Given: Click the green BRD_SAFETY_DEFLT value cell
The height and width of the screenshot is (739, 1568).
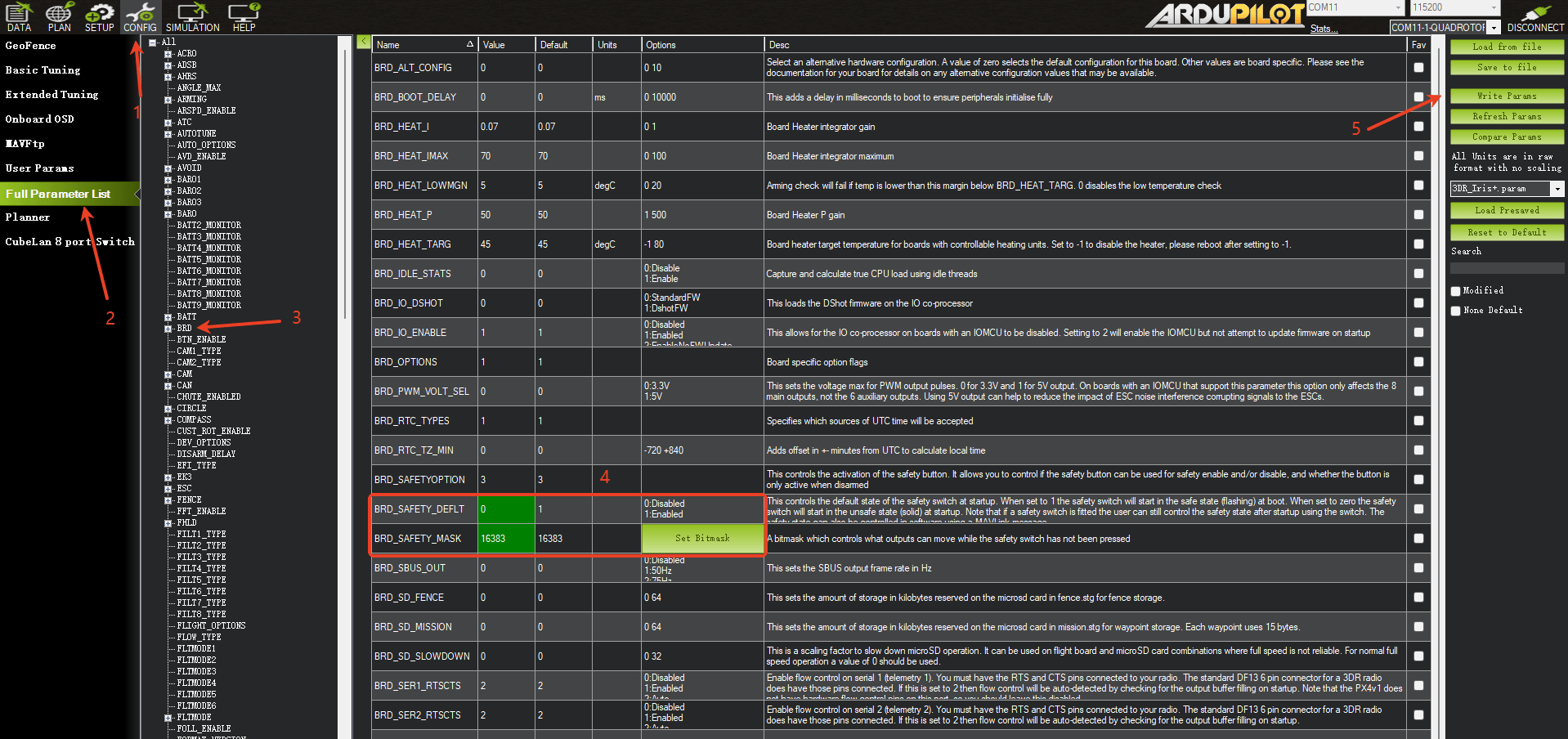Looking at the screenshot, I should coord(506,509).
